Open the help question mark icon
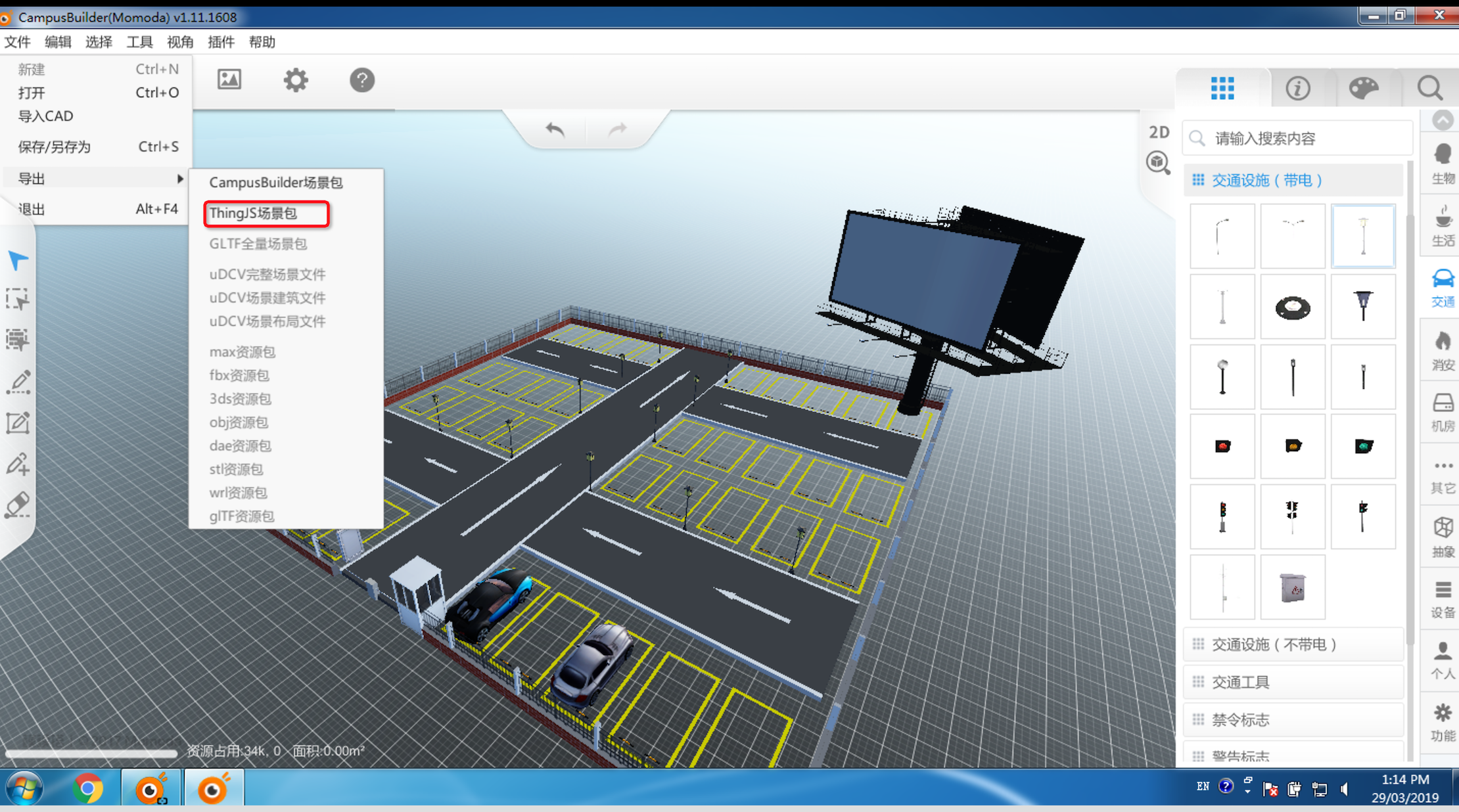The width and height of the screenshot is (1459, 812). [x=362, y=80]
